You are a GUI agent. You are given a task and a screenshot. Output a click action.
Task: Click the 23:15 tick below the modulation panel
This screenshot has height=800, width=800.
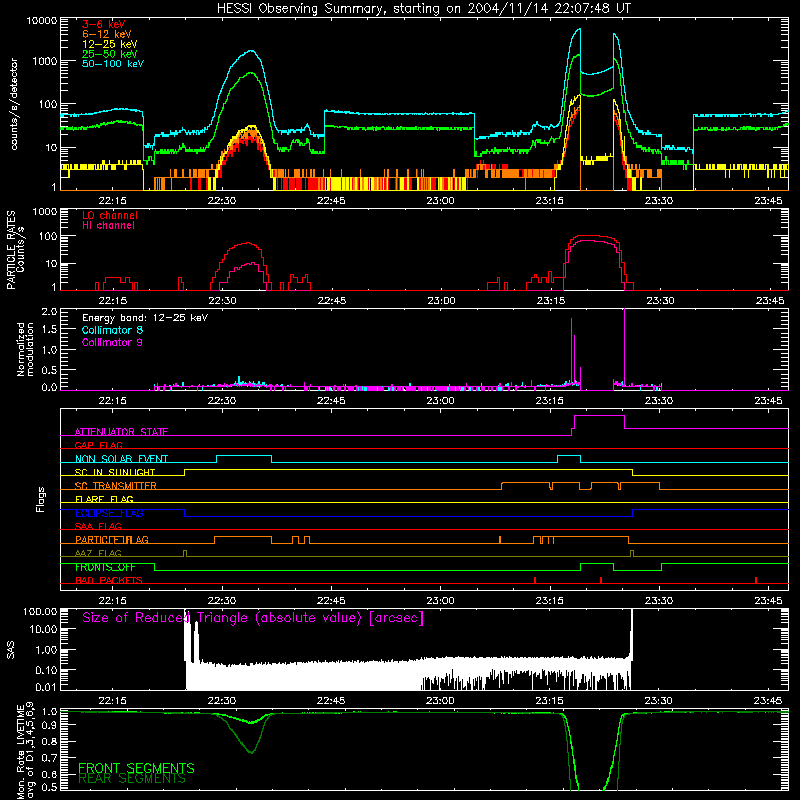[x=549, y=401]
